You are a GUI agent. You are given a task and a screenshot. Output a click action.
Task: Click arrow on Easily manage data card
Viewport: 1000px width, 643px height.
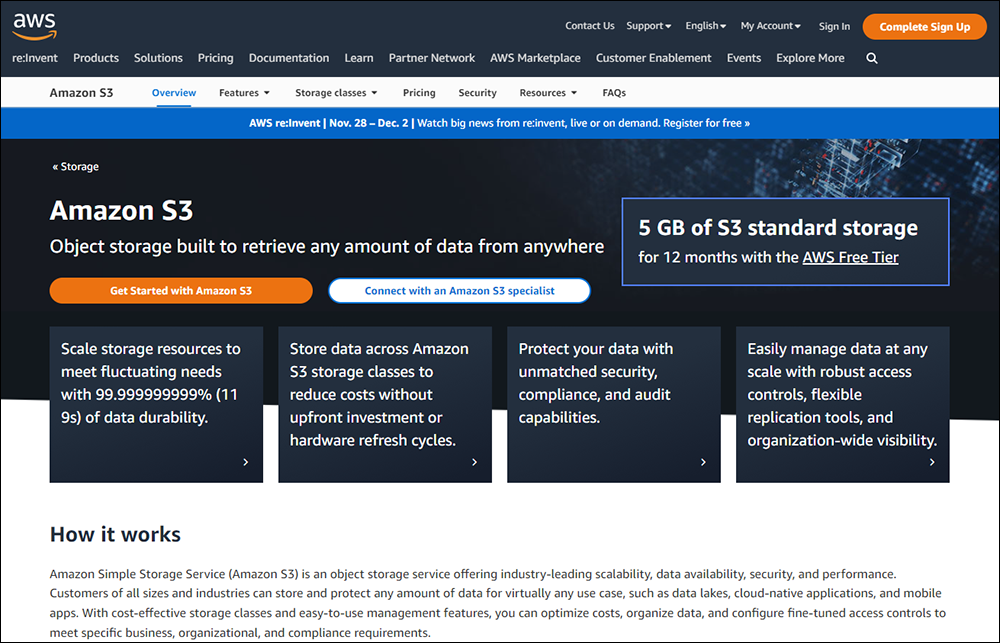(932, 462)
